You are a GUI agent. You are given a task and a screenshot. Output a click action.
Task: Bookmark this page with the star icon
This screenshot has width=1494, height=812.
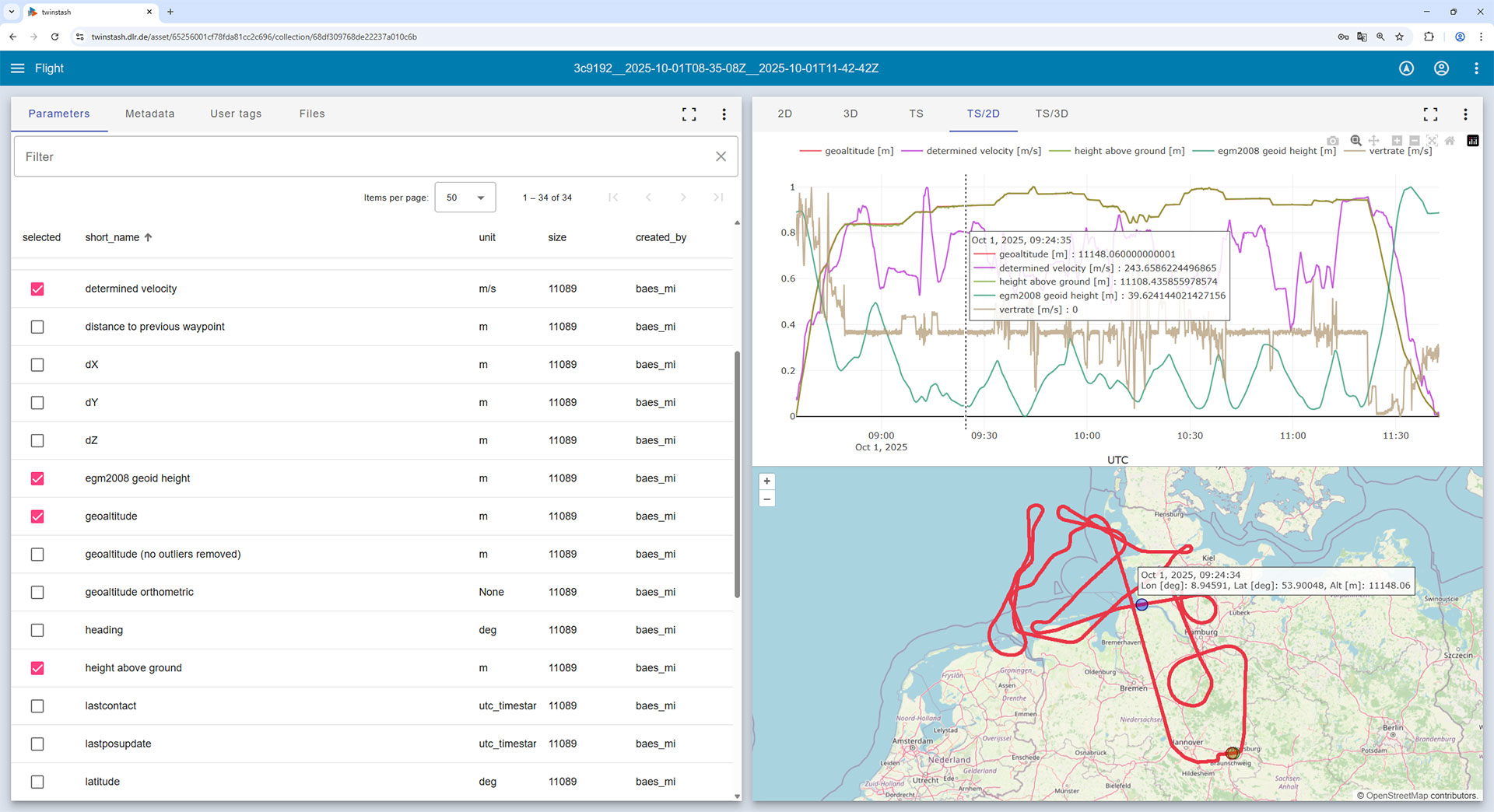coord(1399,37)
